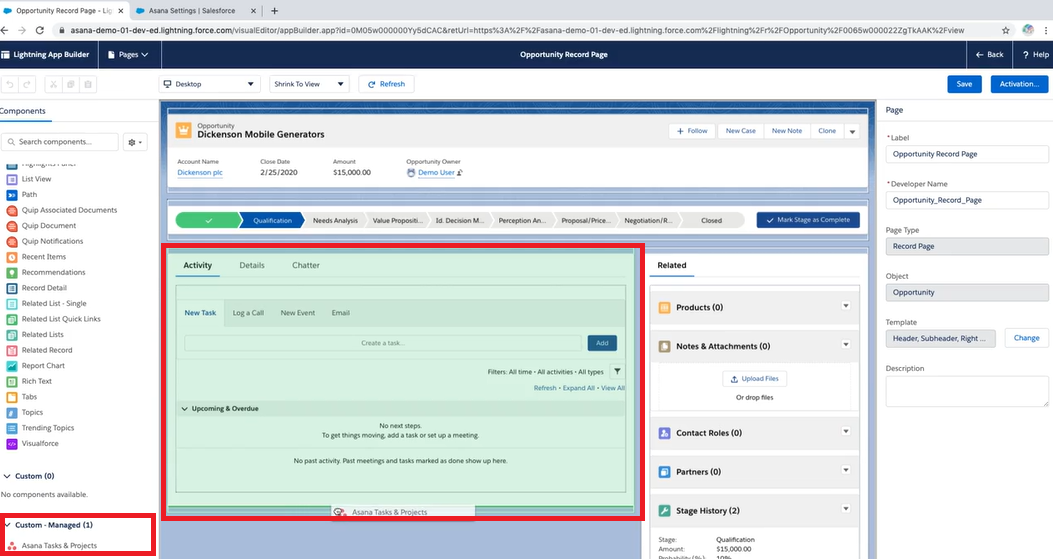Click the Label input field

[967, 154]
